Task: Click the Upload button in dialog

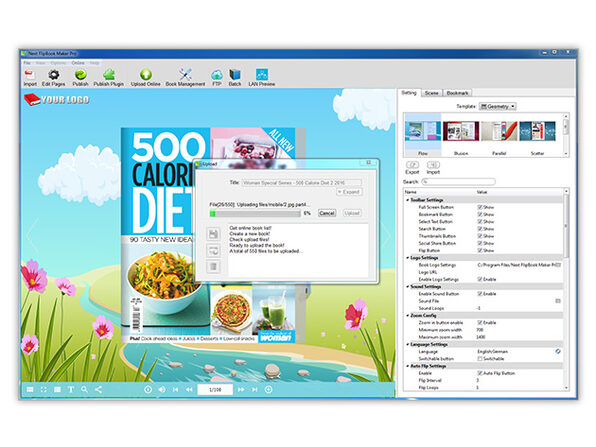Action: click(352, 213)
